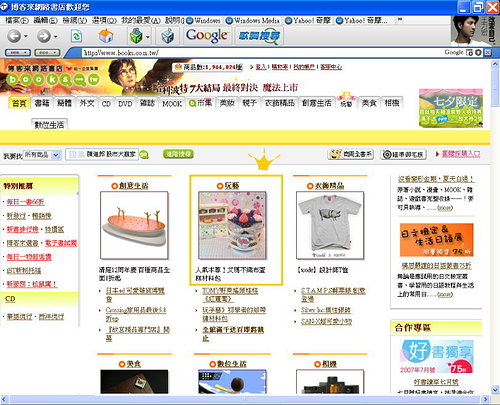Open the 七夕限定 promotional banner
The height and width of the screenshot is (405, 500).
(x=451, y=108)
